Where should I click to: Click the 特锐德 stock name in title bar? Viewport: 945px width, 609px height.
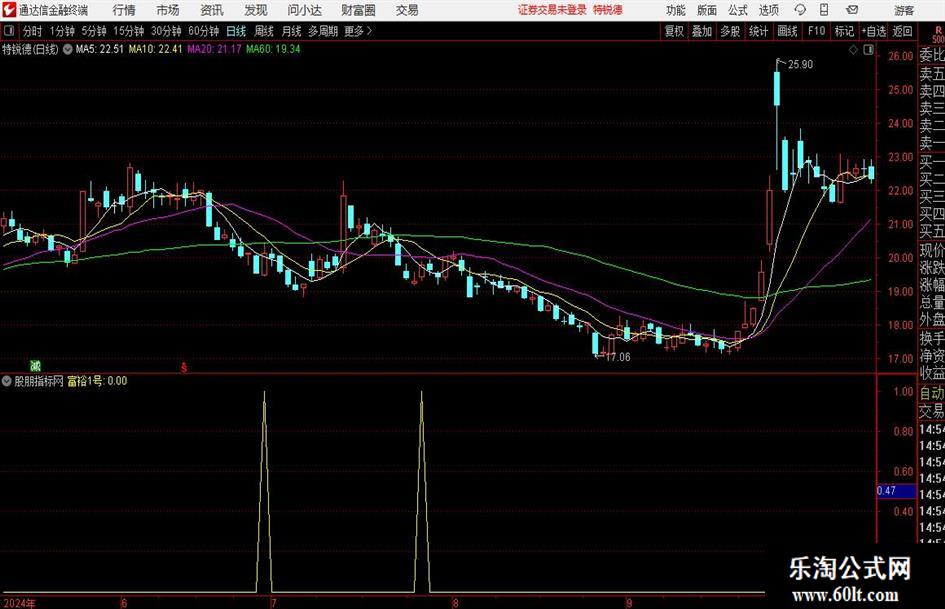pos(608,10)
